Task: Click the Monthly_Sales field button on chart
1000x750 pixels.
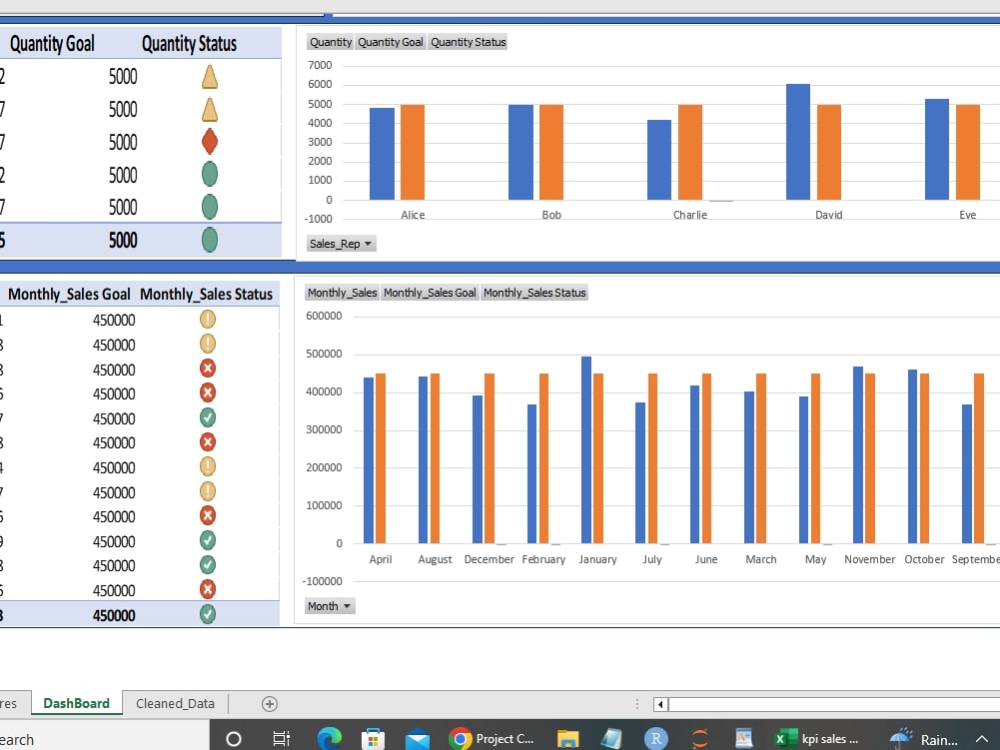Action: click(342, 293)
